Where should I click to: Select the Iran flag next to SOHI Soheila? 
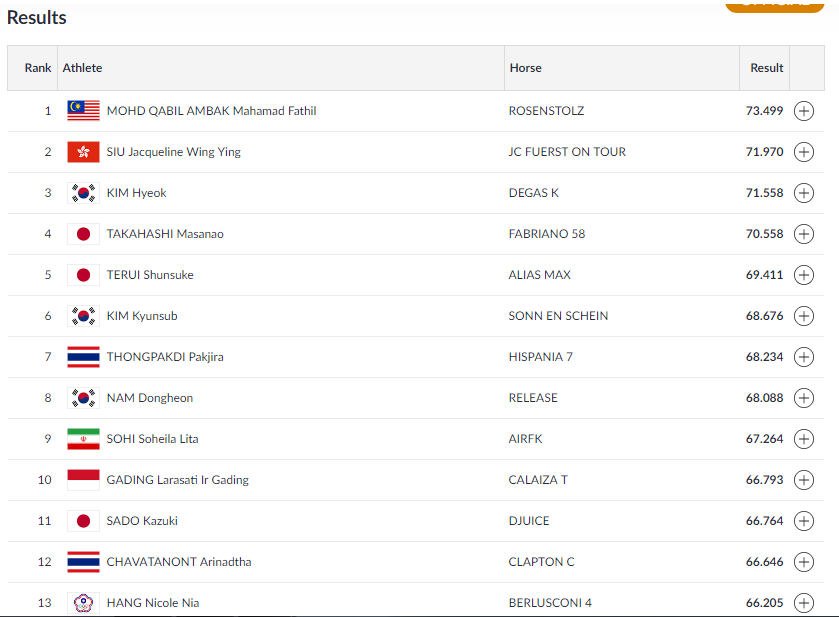click(83, 439)
